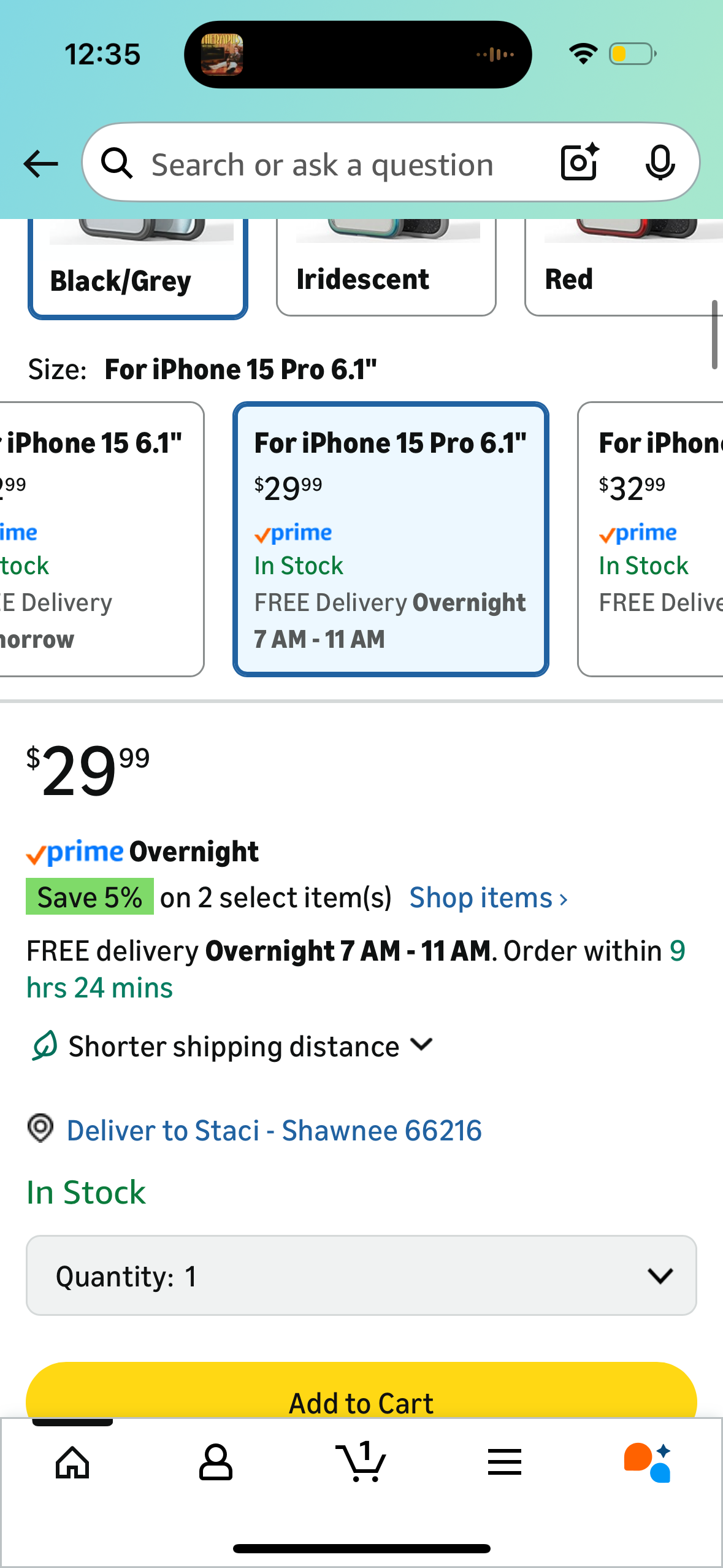Open the Quantity dropdown

pos(361,1275)
